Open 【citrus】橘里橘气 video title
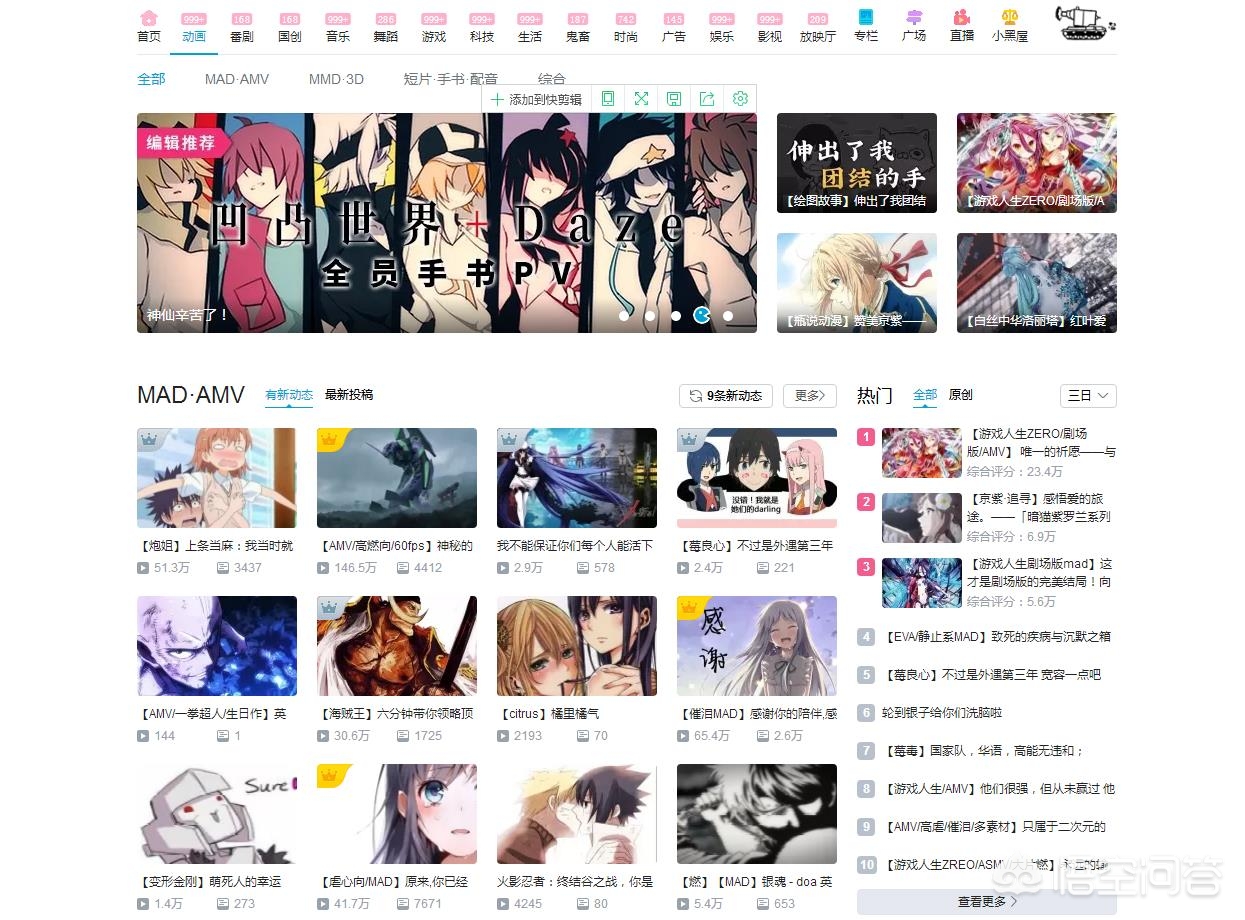Screen dimensions: 1245x920 (x=548, y=714)
